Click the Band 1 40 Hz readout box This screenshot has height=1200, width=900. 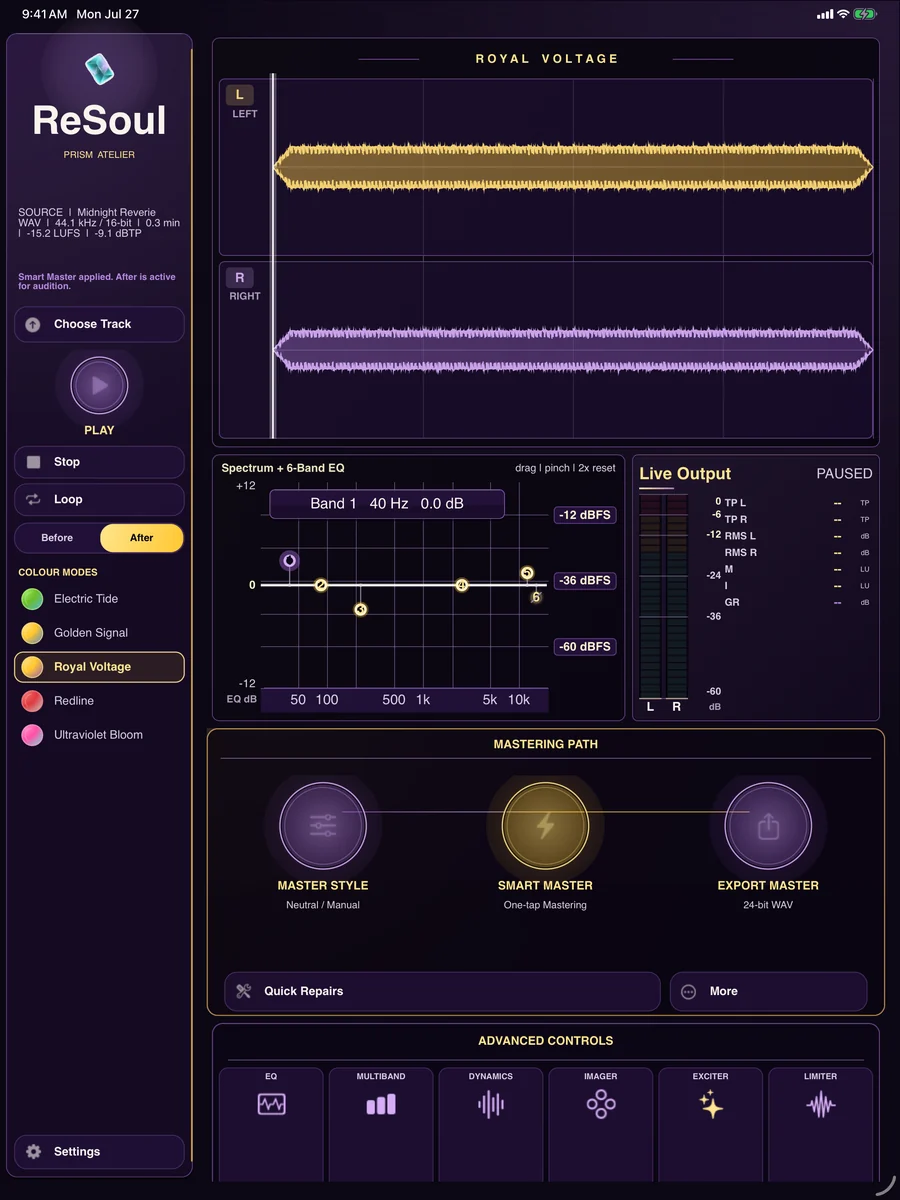point(387,504)
